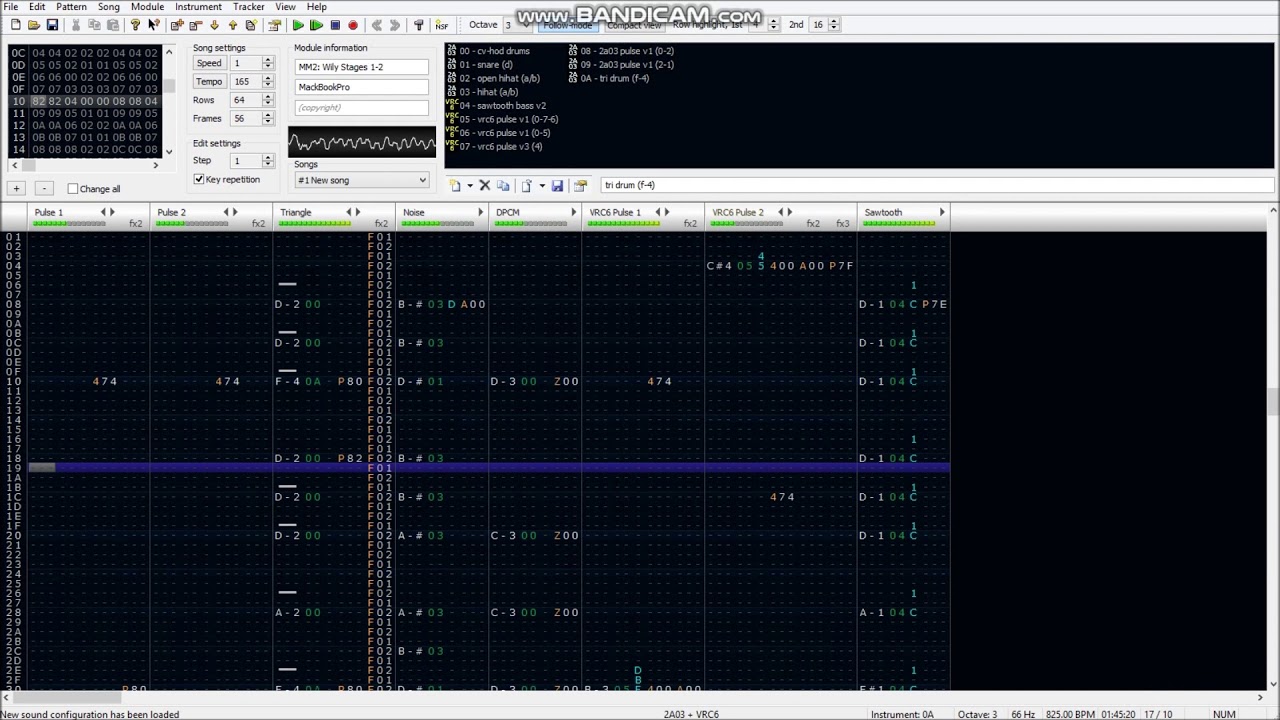This screenshot has height=720, width=1280.
Task: Select instrument '04 - sawtooth bass v2'
Action: tap(496, 105)
